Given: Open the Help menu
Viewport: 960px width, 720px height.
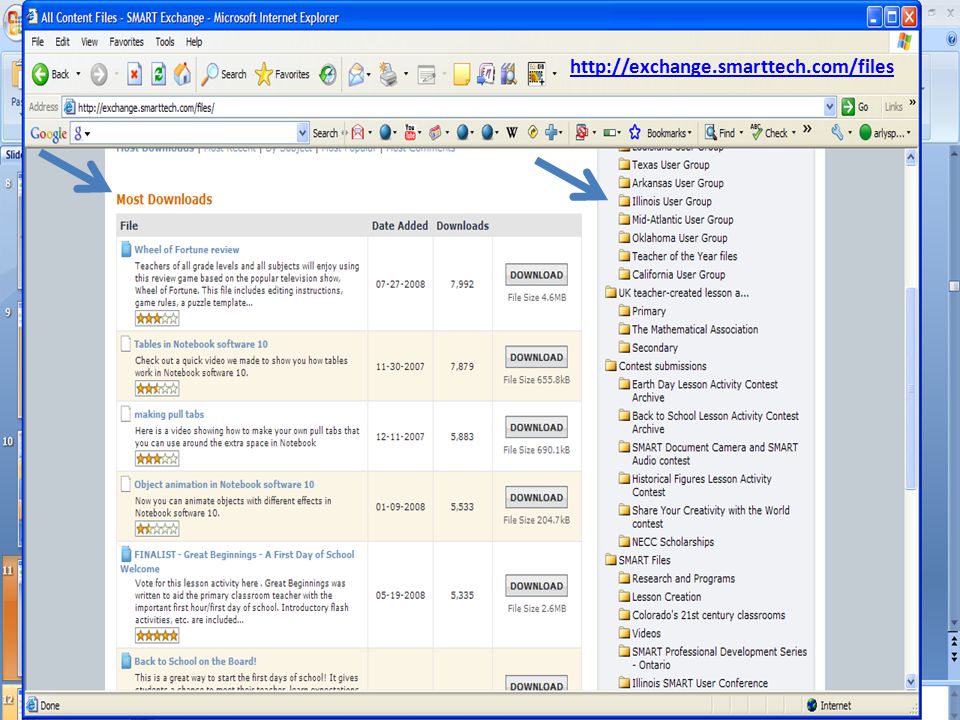Looking at the screenshot, I should (194, 42).
